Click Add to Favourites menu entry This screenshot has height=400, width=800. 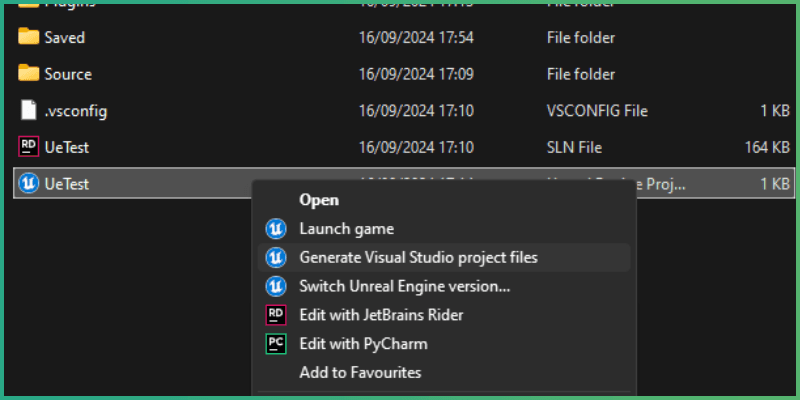[444, 372]
